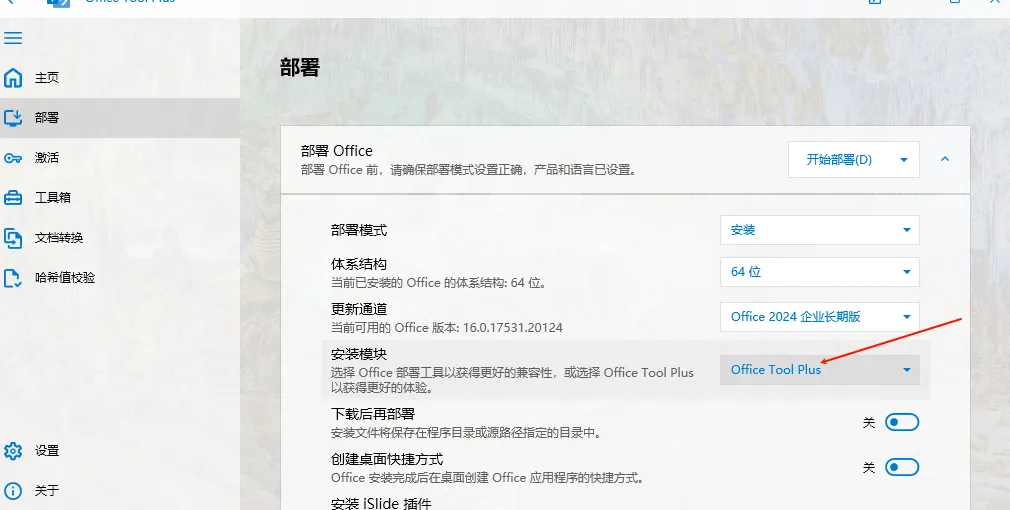
Task: Enable the 下载后再部署 toggle switch
Action: click(901, 423)
